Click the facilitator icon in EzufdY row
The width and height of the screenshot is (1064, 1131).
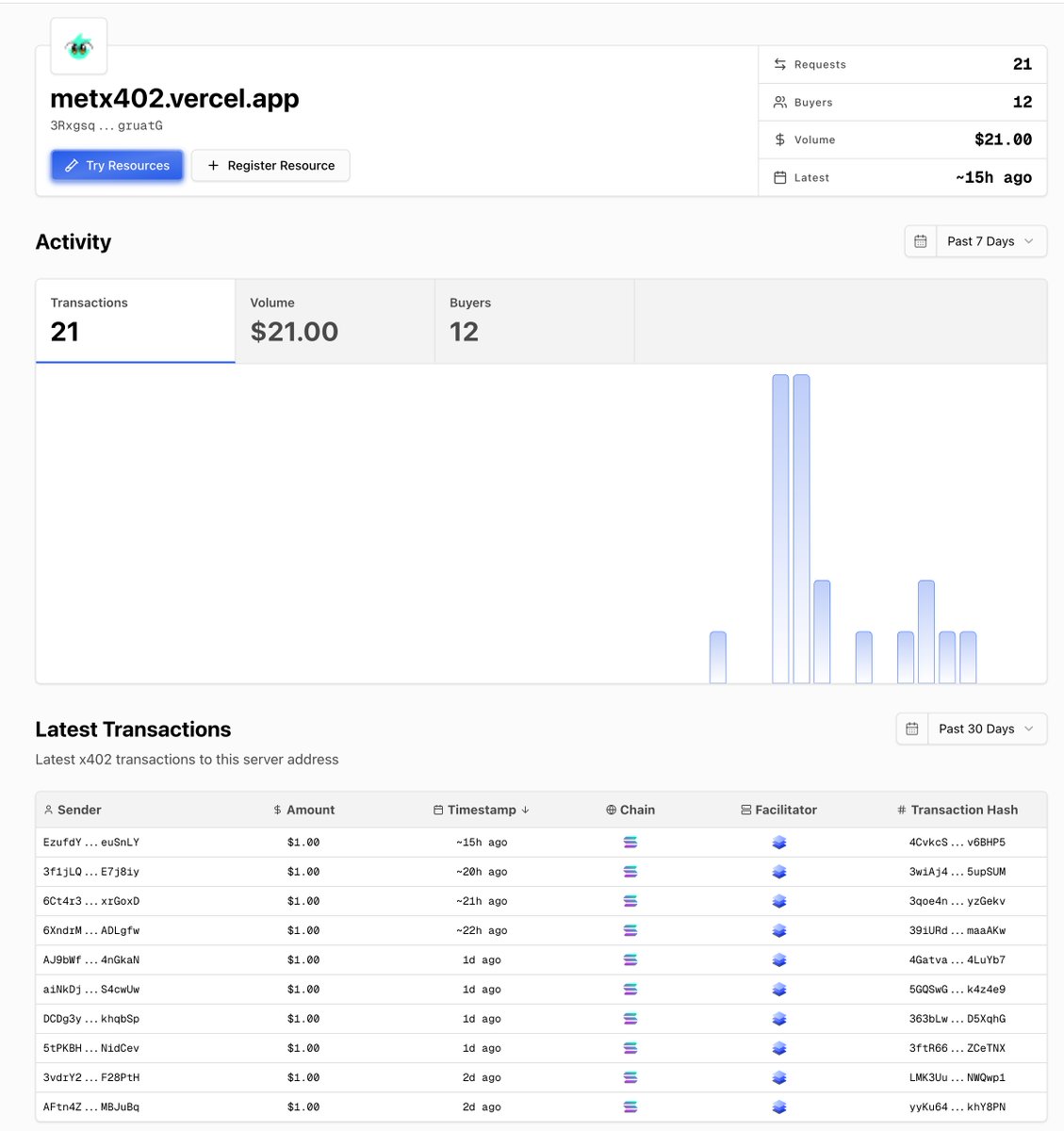point(779,843)
